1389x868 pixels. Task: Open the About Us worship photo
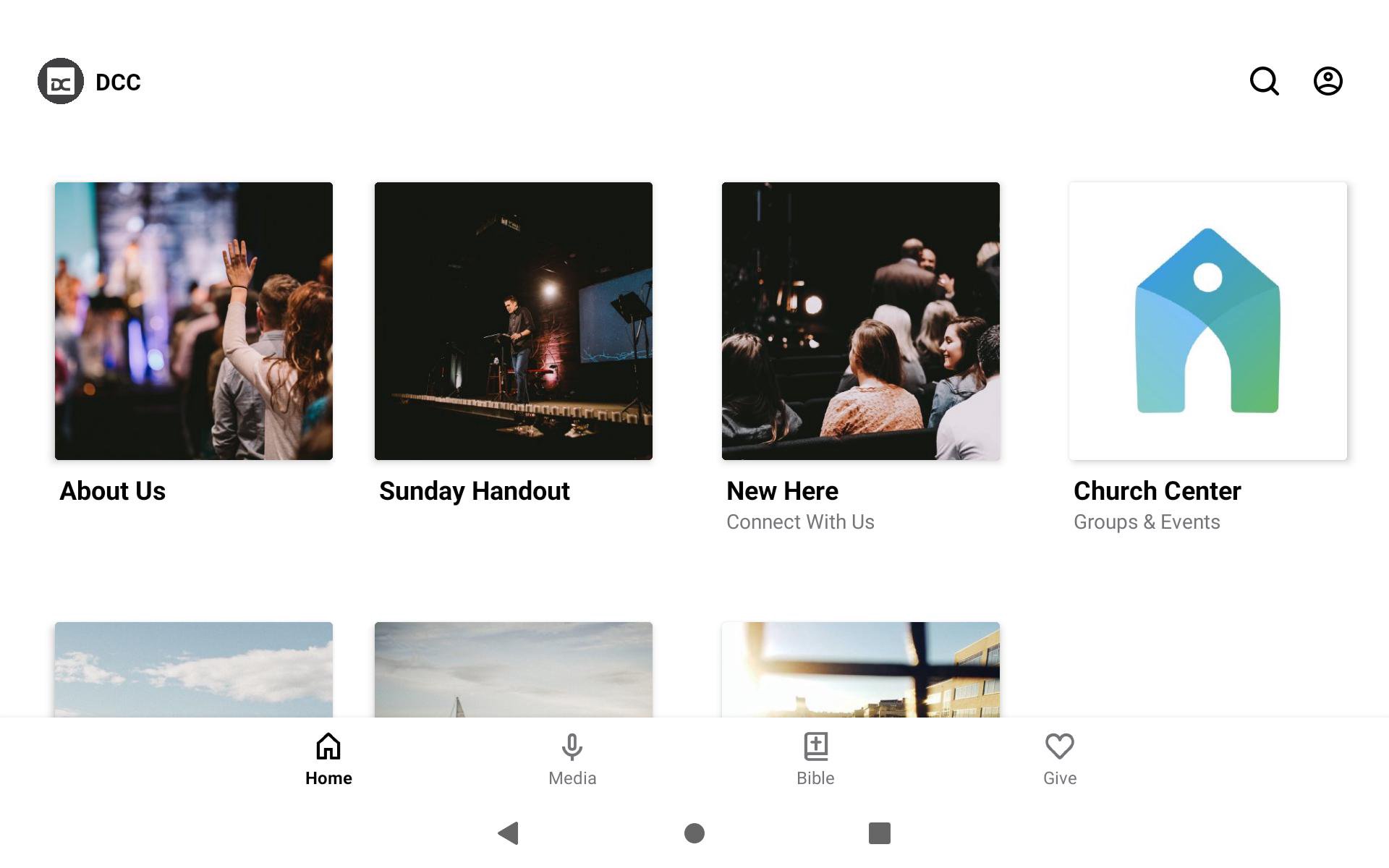[x=194, y=321]
